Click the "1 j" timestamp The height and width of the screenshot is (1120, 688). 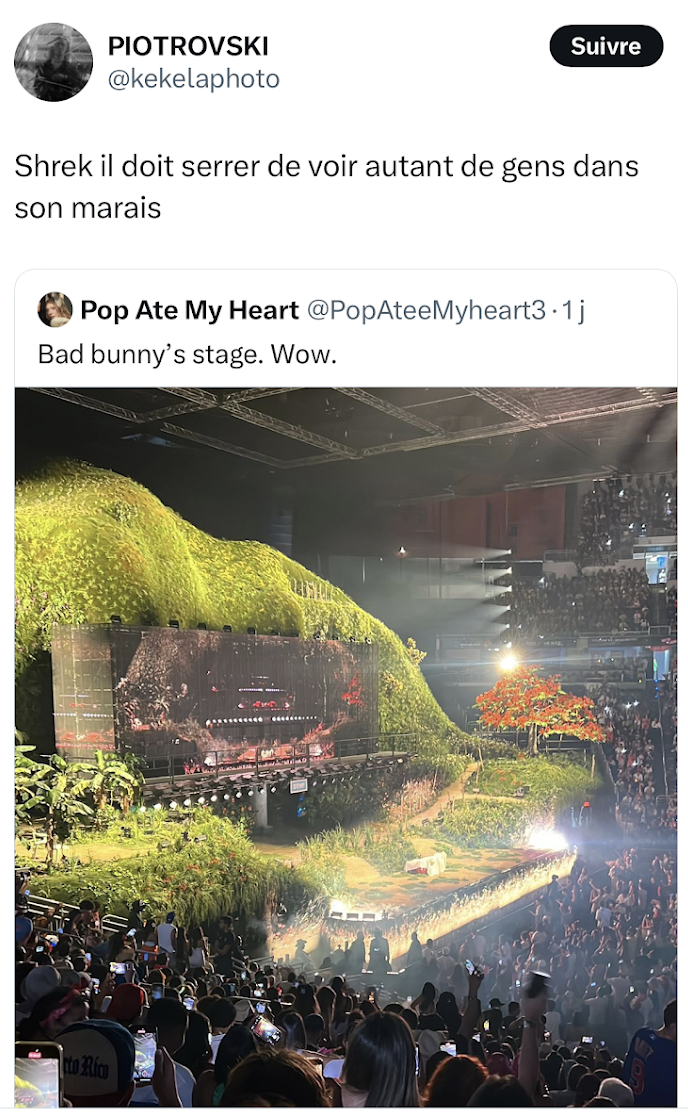pos(573,310)
